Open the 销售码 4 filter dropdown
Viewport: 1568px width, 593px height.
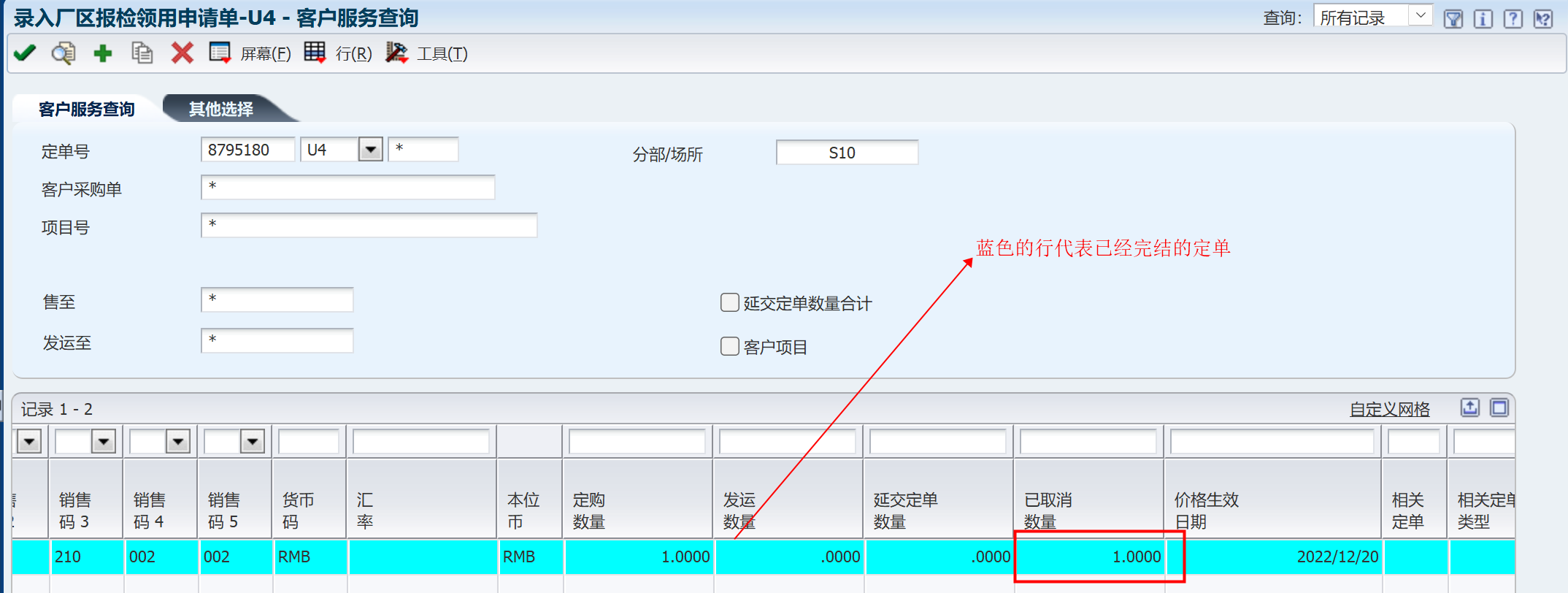pyautogui.click(x=178, y=441)
